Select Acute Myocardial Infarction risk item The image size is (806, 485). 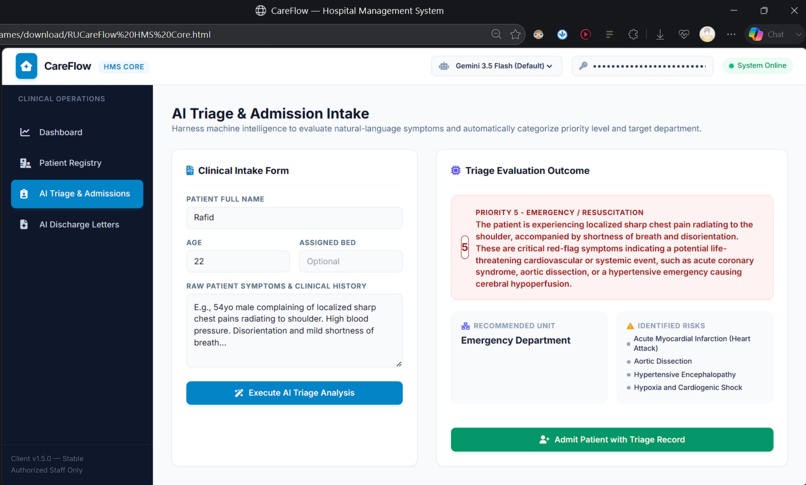pos(691,343)
